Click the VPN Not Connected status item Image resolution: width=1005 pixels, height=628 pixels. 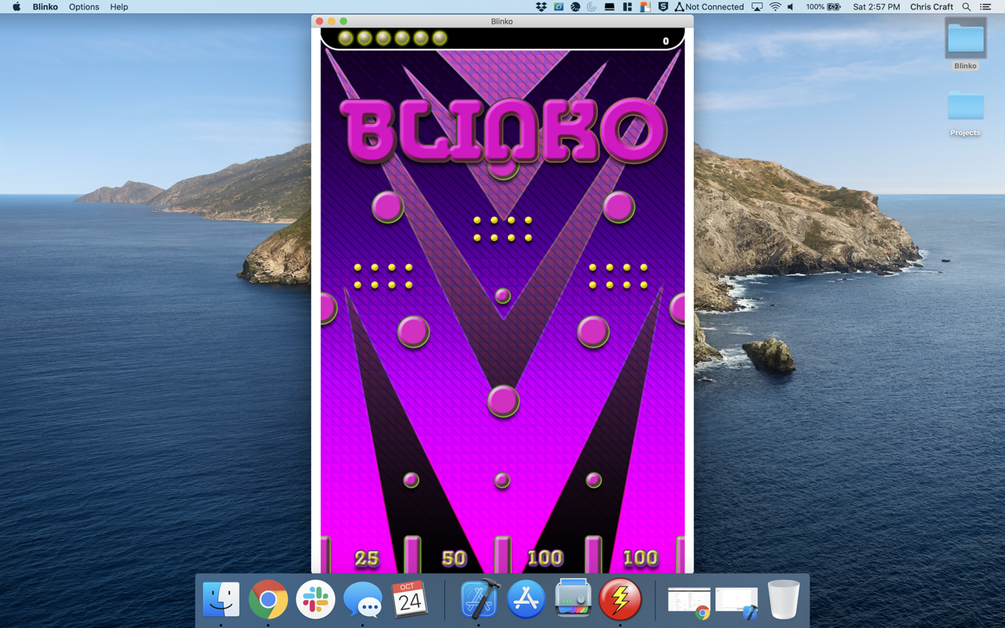pos(709,6)
